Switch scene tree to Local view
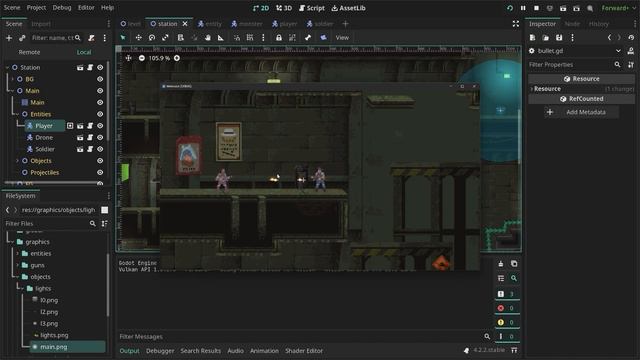640x360 pixels. (84, 52)
